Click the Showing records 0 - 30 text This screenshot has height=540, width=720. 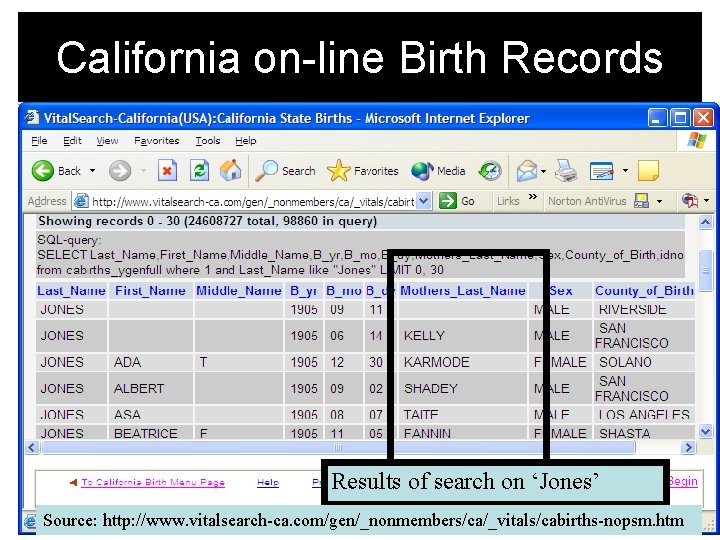click(x=208, y=221)
